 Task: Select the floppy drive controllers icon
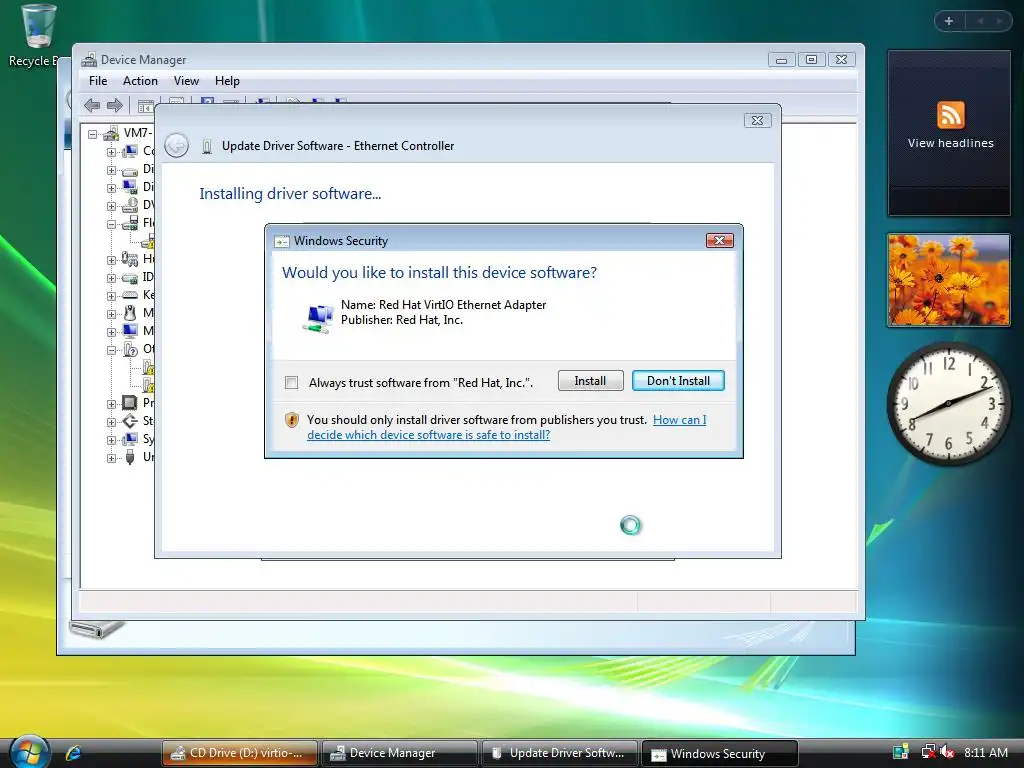pyautogui.click(x=130, y=223)
